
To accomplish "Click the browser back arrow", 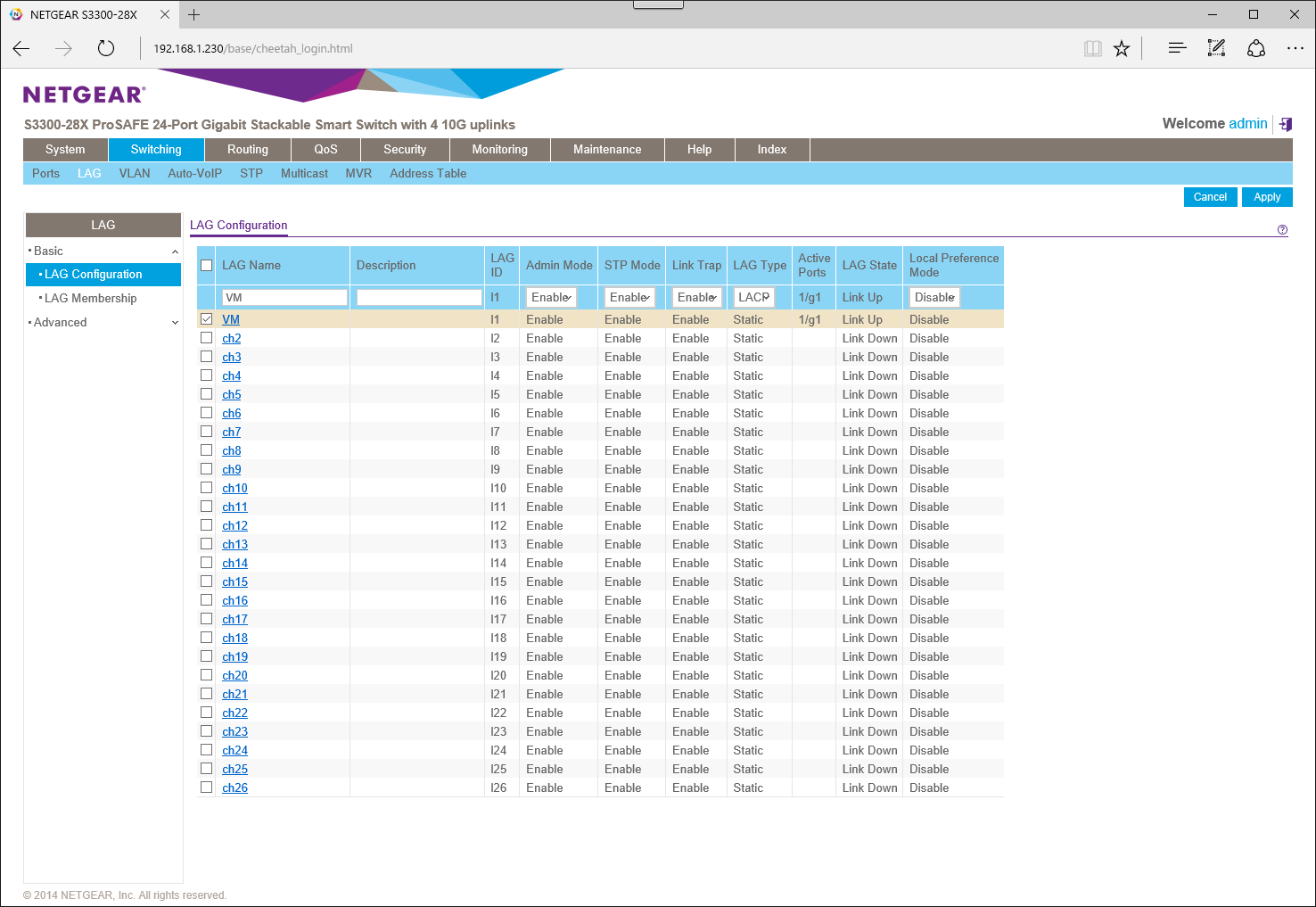I will coord(21,49).
